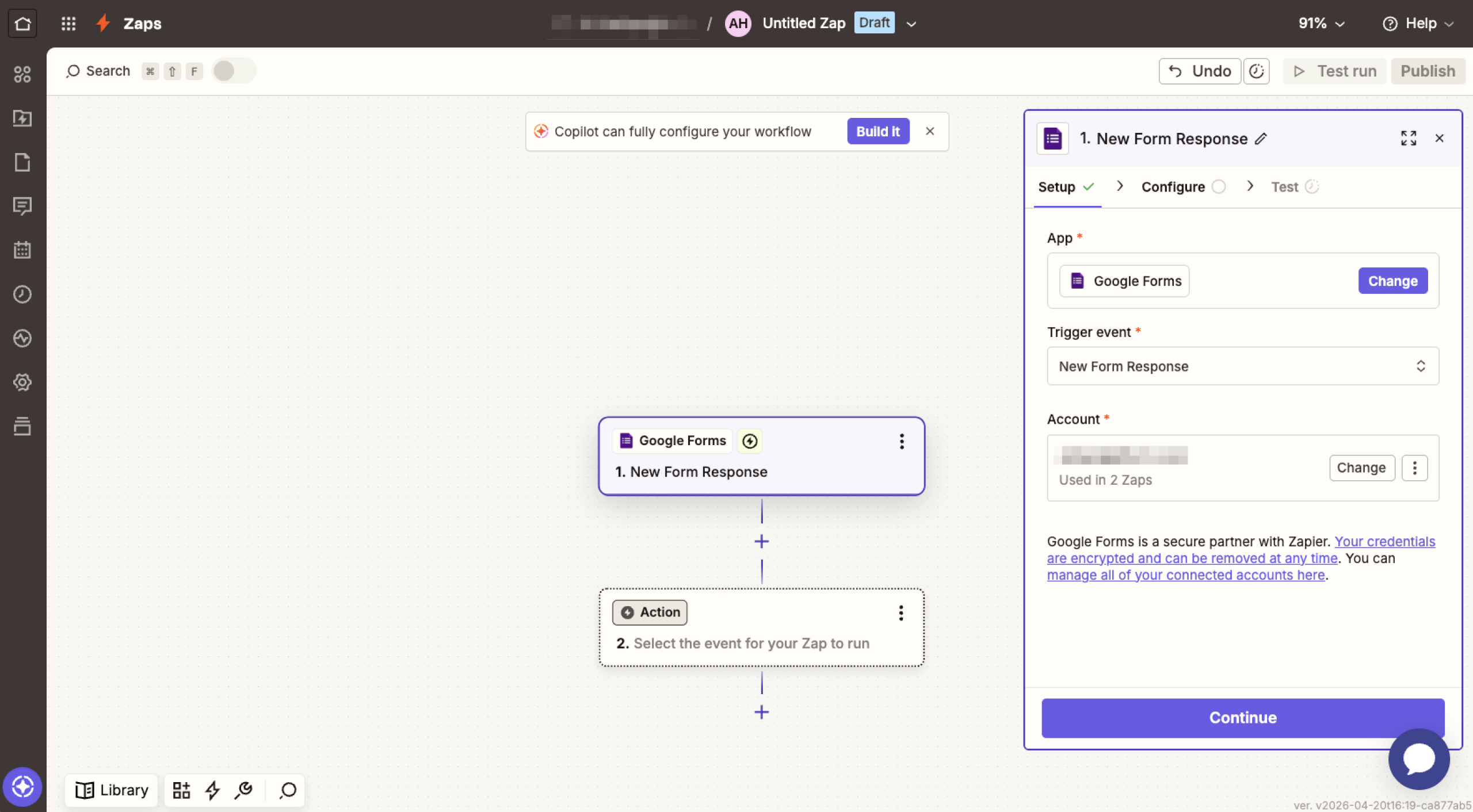Open the zoom level control showing 91%
Image resolution: width=1473 pixels, height=812 pixels.
coord(1321,23)
